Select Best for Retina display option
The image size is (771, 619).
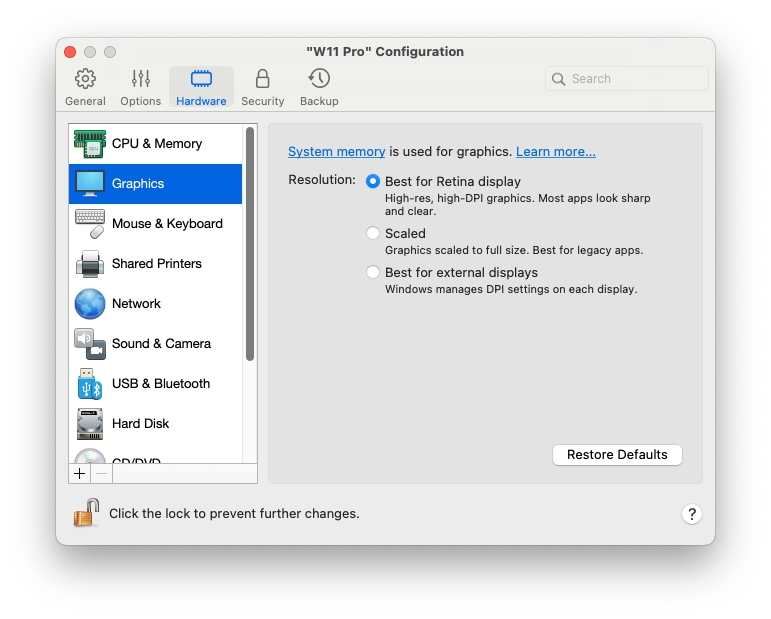373,182
